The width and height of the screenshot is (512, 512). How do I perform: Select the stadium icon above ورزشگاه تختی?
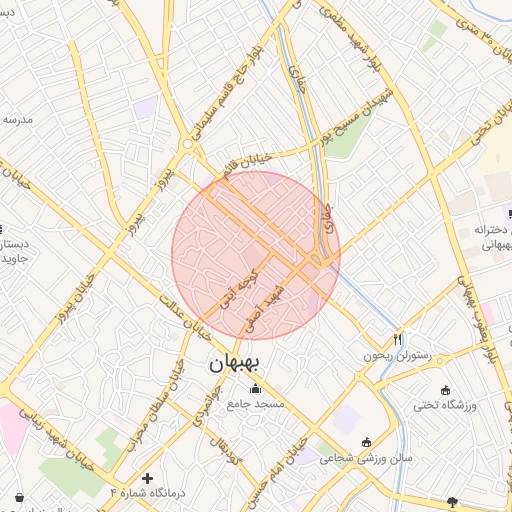pyautogui.click(x=445, y=390)
